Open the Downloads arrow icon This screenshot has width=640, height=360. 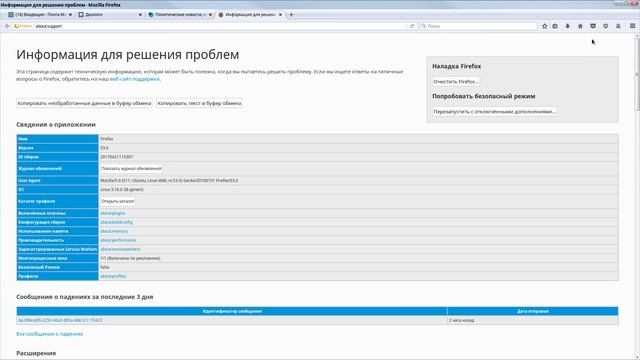click(x=567, y=26)
